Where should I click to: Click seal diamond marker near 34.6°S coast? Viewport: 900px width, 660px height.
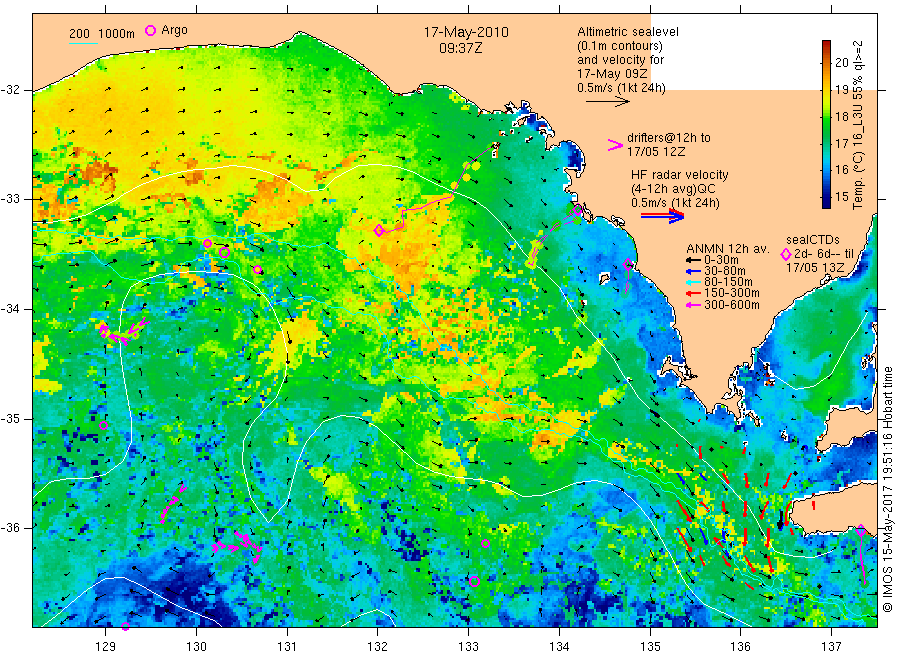point(629,265)
